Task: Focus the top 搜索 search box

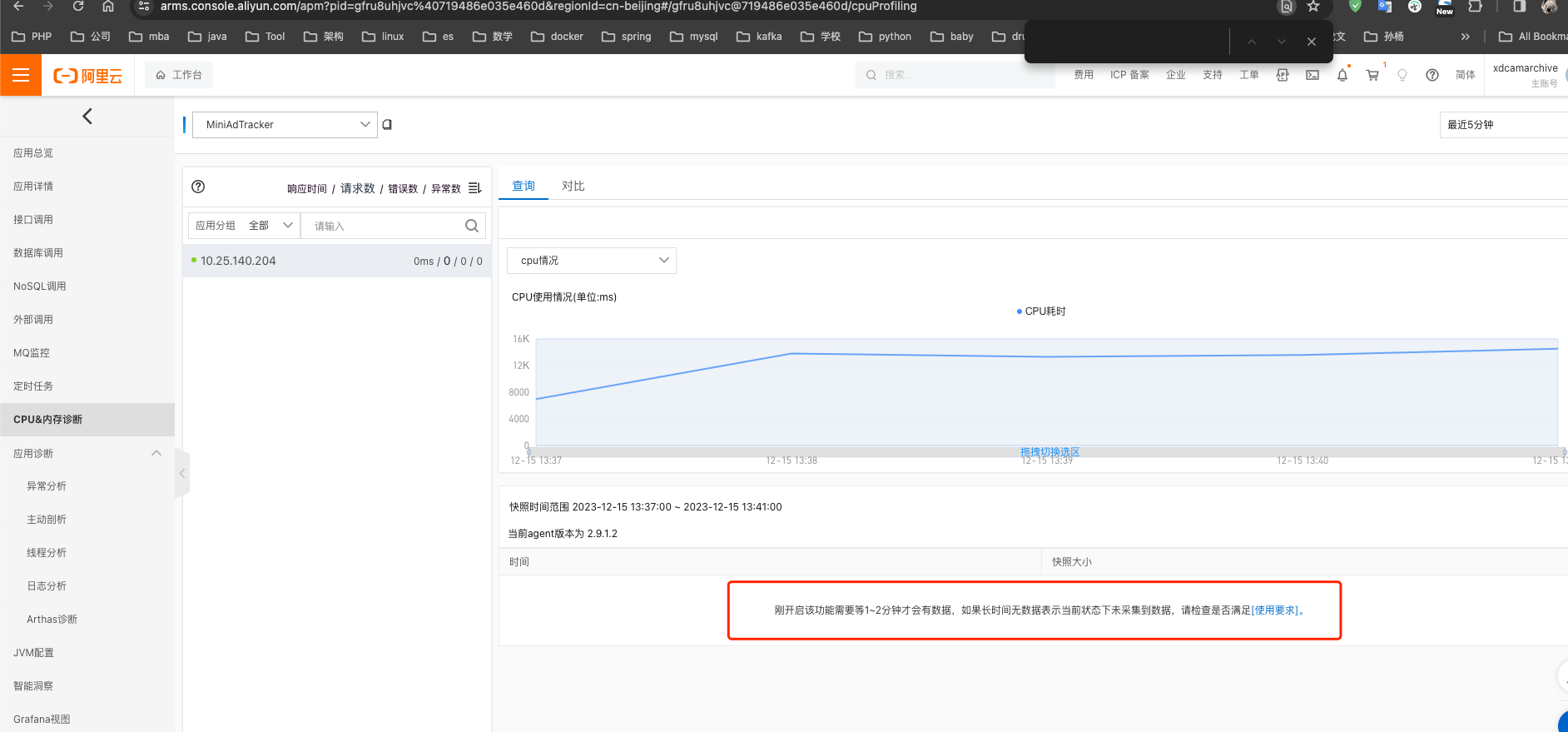Action: coord(955,75)
